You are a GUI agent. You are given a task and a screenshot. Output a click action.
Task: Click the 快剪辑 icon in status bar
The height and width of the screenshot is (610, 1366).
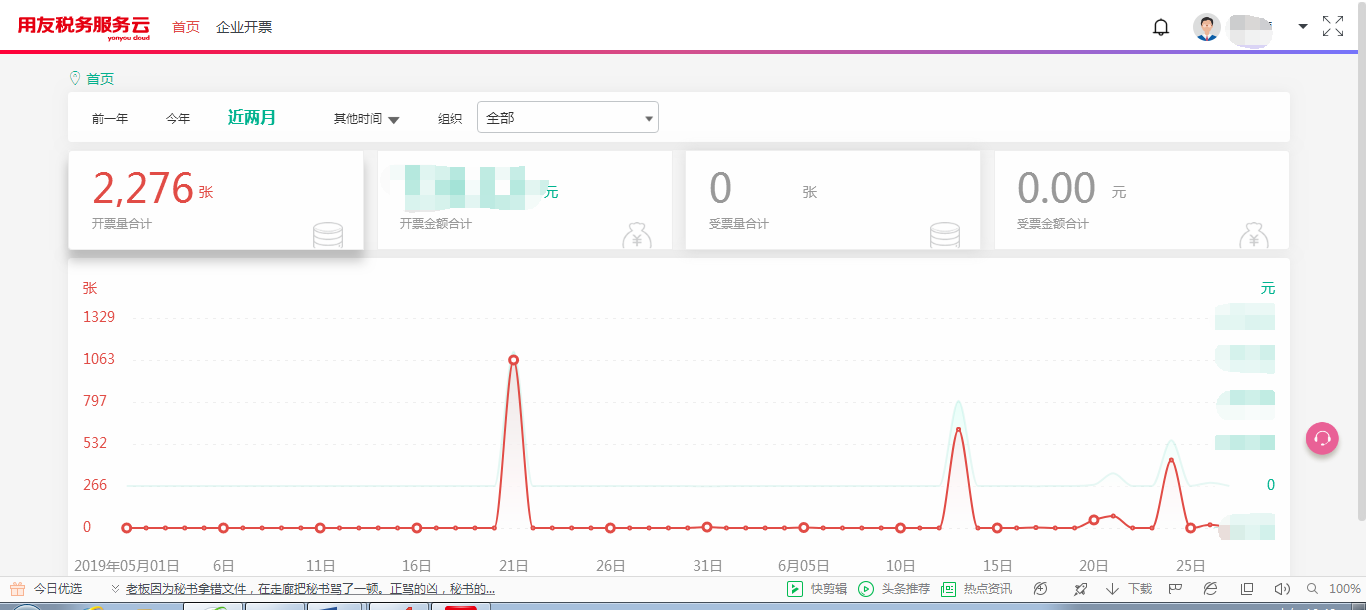point(795,589)
